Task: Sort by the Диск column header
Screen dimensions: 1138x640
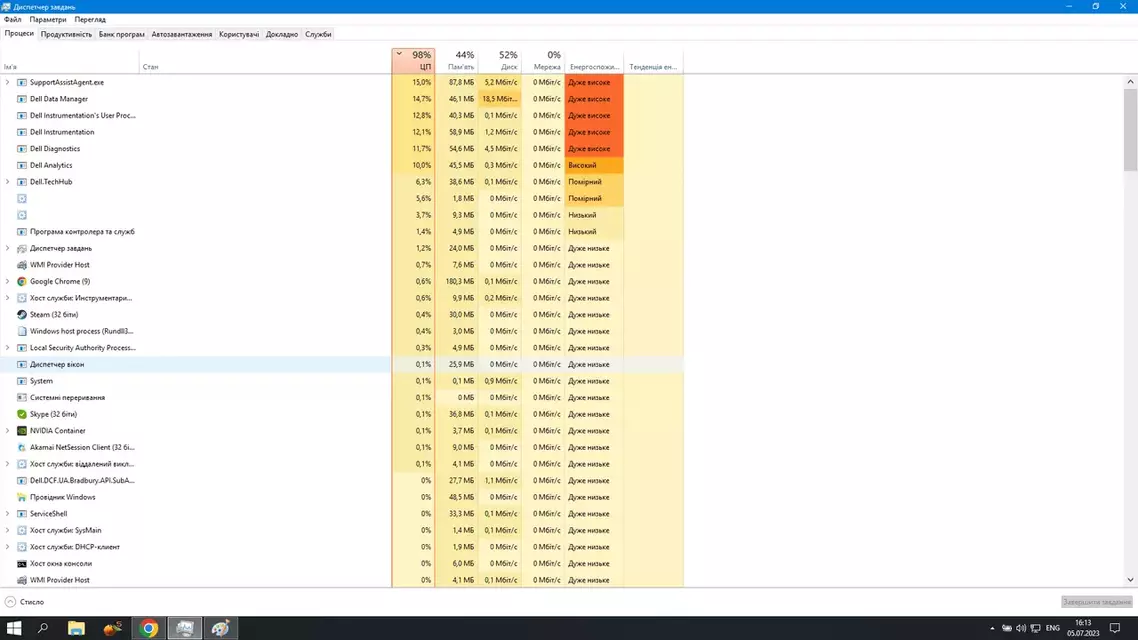Action: pyautogui.click(x=500, y=61)
